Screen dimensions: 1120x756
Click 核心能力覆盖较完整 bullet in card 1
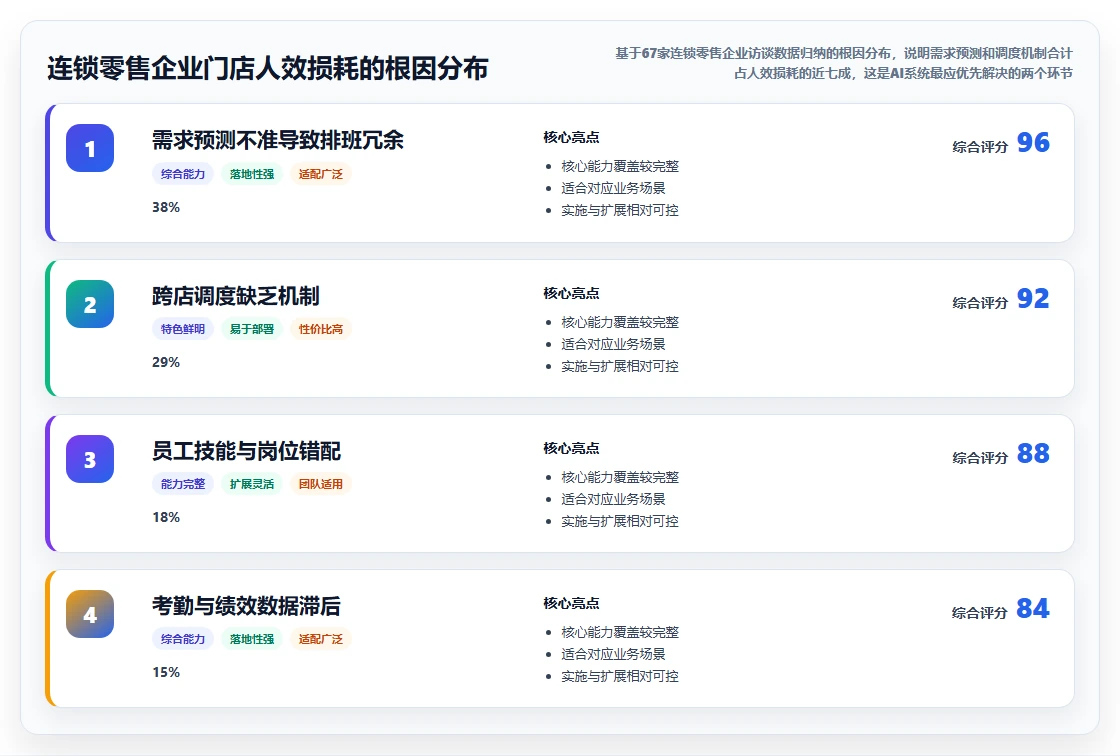pos(620,166)
